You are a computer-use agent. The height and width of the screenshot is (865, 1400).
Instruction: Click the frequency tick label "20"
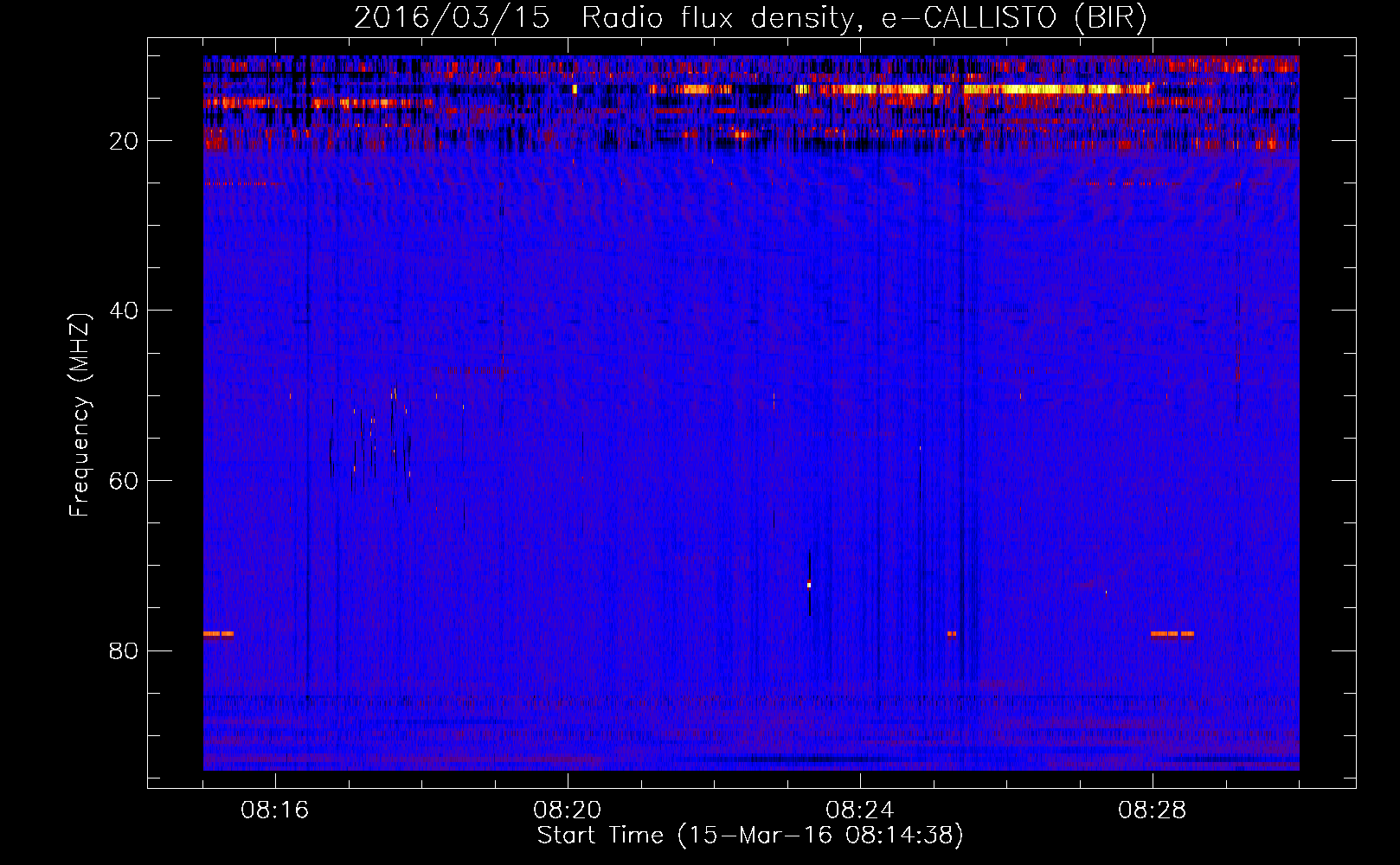coord(124,141)
